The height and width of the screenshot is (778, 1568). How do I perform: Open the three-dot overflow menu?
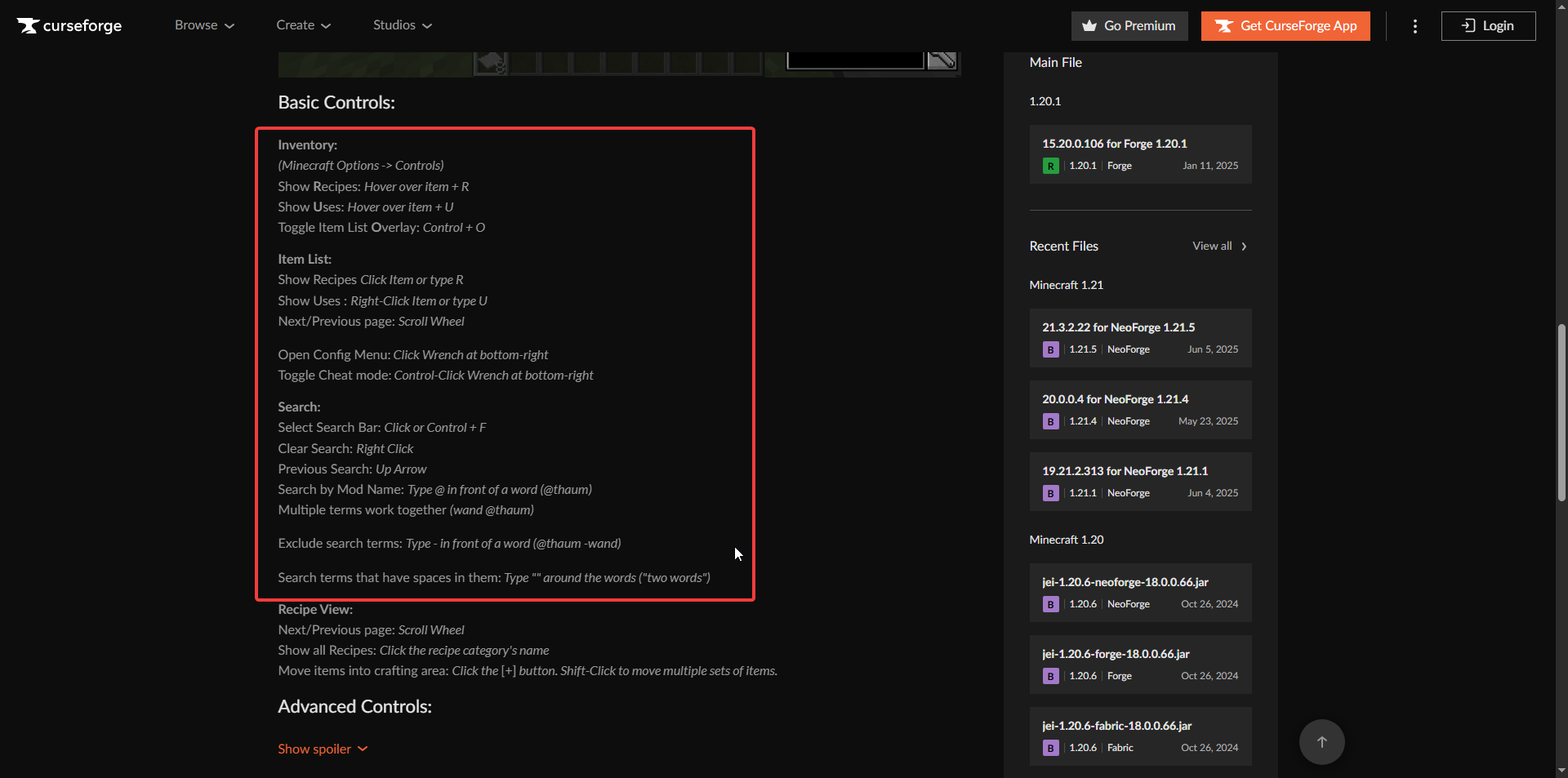click(1414, 25)
